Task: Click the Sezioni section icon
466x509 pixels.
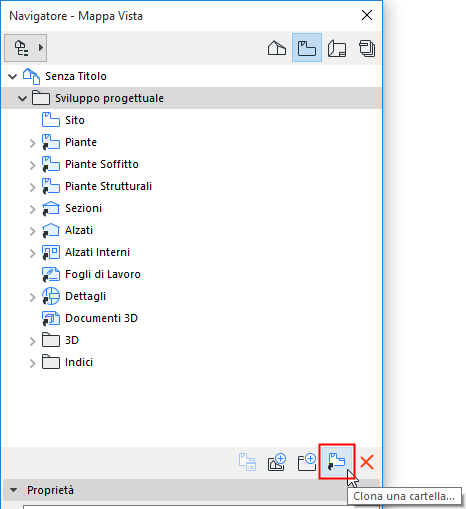Action: pyautogui.click(x=51, y=208)
